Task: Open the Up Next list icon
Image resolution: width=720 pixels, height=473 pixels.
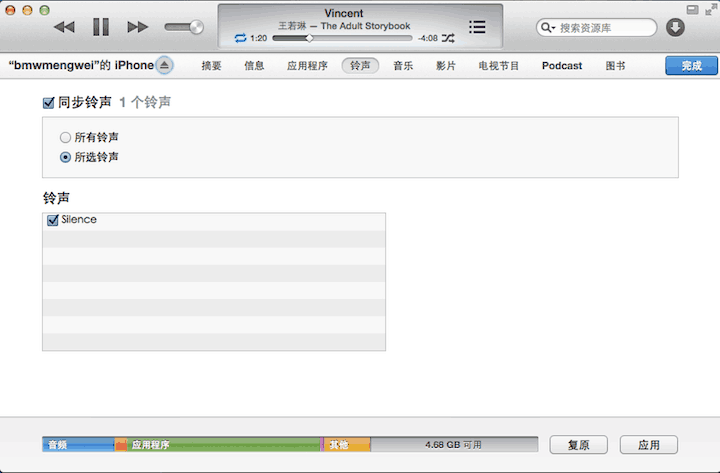Action: click(477, 27)
